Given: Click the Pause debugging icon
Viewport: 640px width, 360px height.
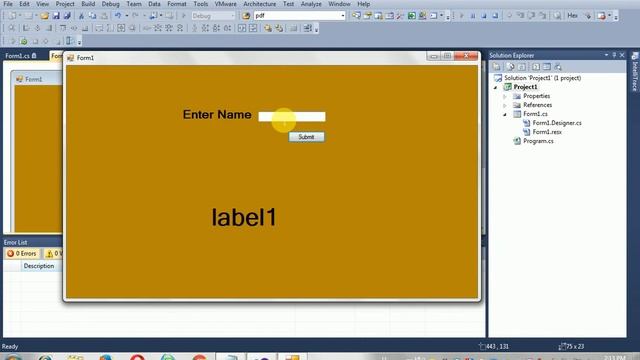Looking at the screenshot, I should tap(473, 16).
